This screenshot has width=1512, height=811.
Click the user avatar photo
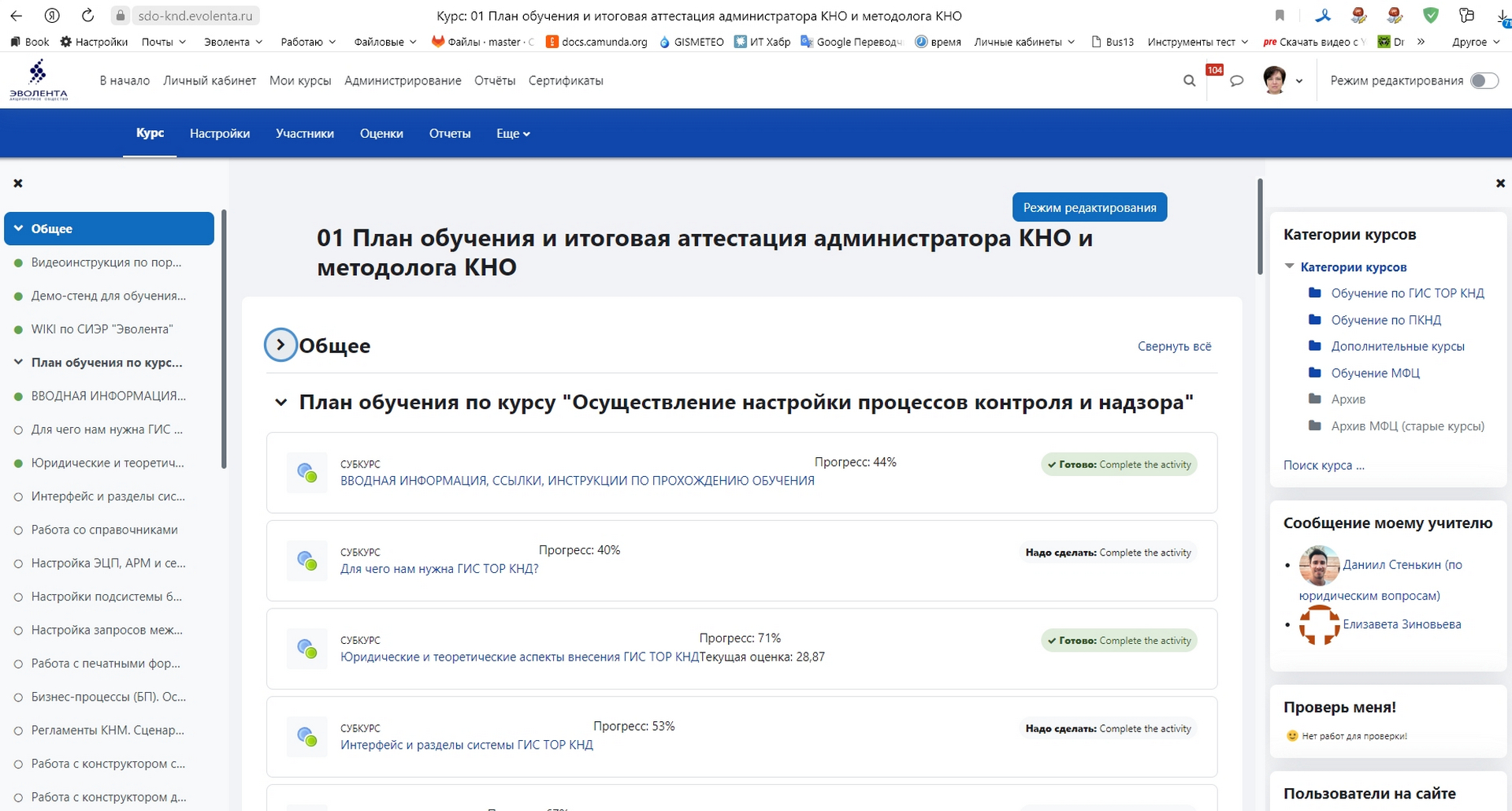pyautogui.click(x=1274, y=80)
